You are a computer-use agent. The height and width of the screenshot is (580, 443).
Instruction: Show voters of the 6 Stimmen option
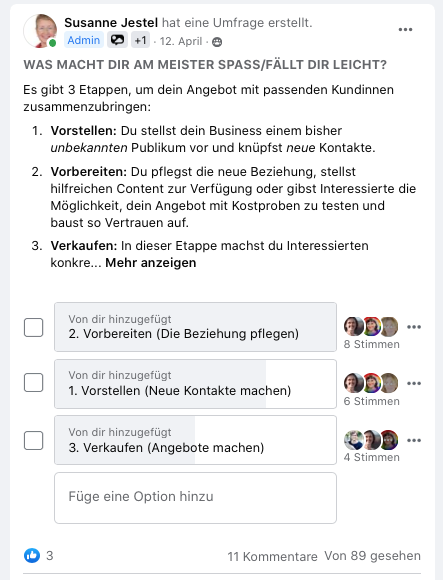coord(371,383)
